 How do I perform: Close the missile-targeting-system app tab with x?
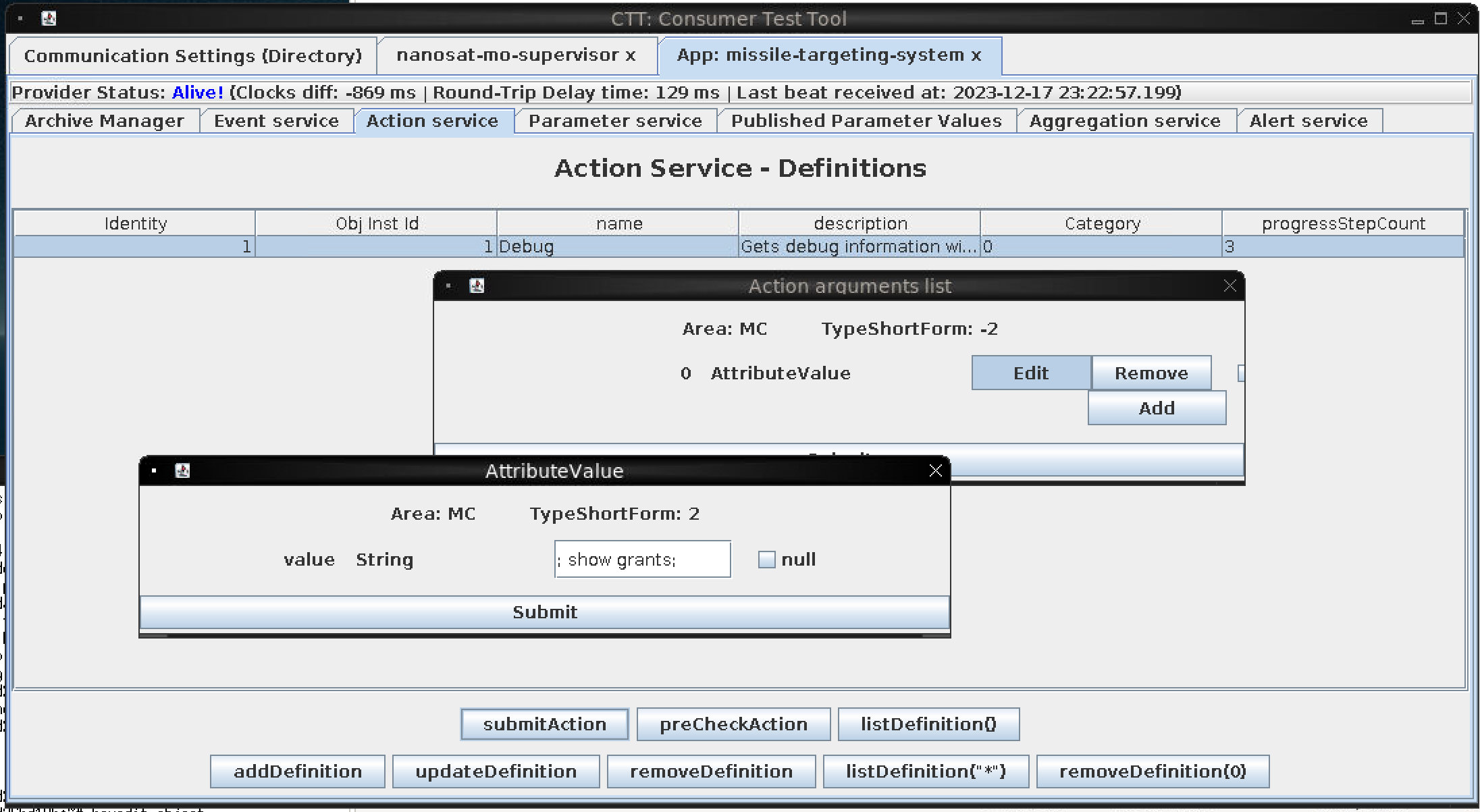[x=976, y=55]
